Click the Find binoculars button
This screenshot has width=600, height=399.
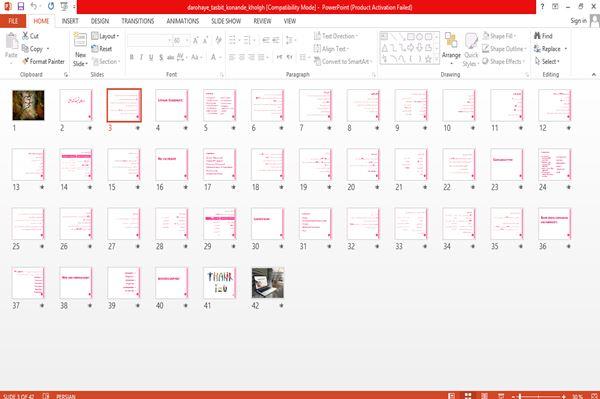(x=543, y=36)
